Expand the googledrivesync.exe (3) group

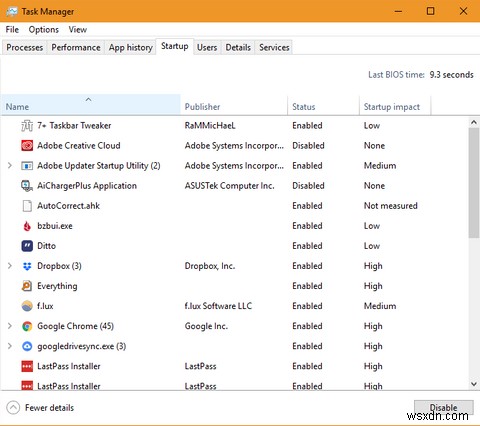pyautogui.click(x=10, y=346)
